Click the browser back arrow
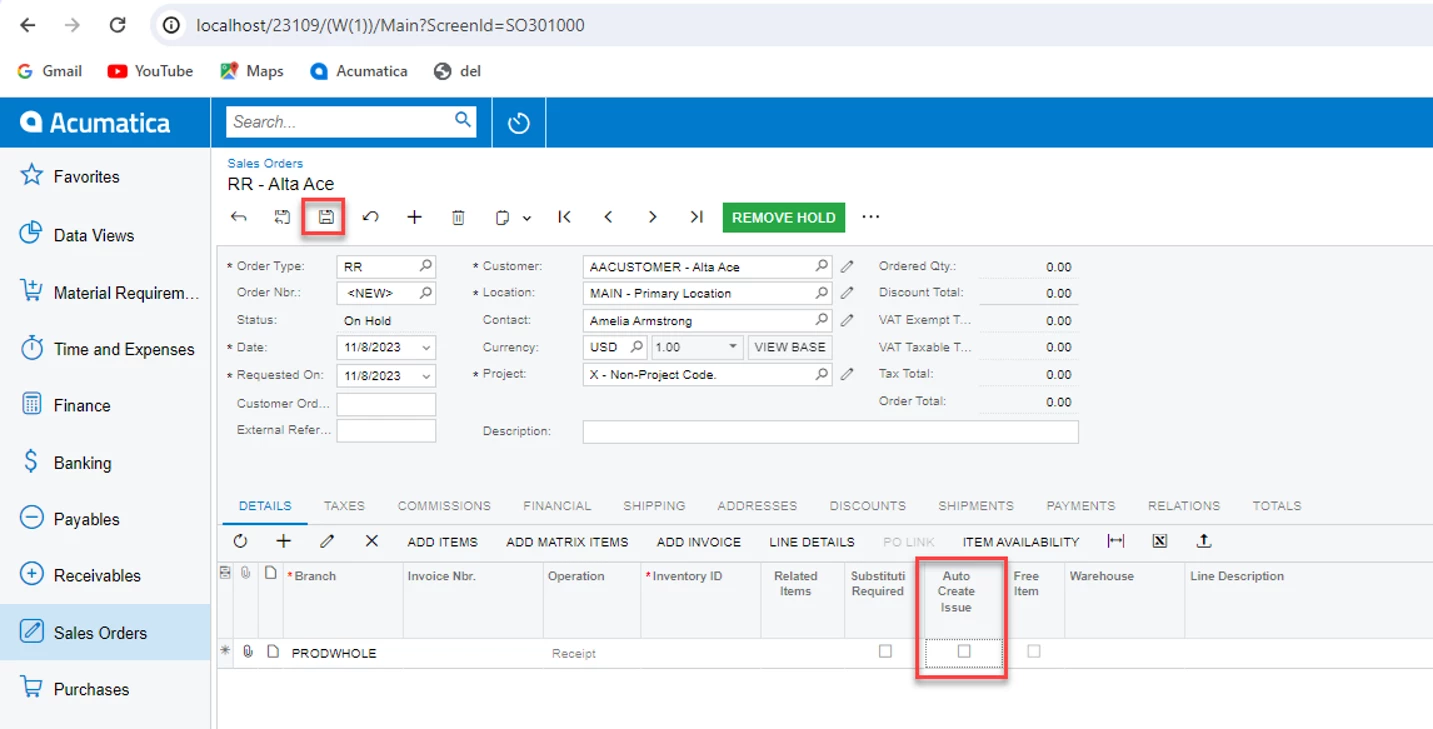This screenshot has height=729, width=1433. (27, 25)
